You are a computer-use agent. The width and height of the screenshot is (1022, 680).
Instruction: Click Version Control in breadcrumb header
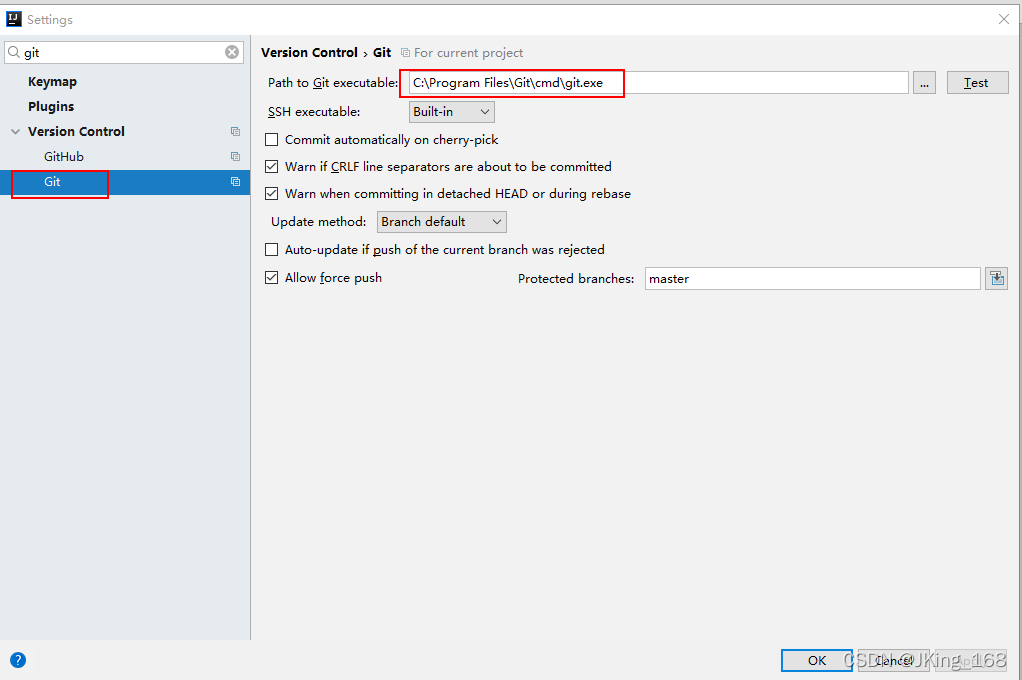click(310, 53)
